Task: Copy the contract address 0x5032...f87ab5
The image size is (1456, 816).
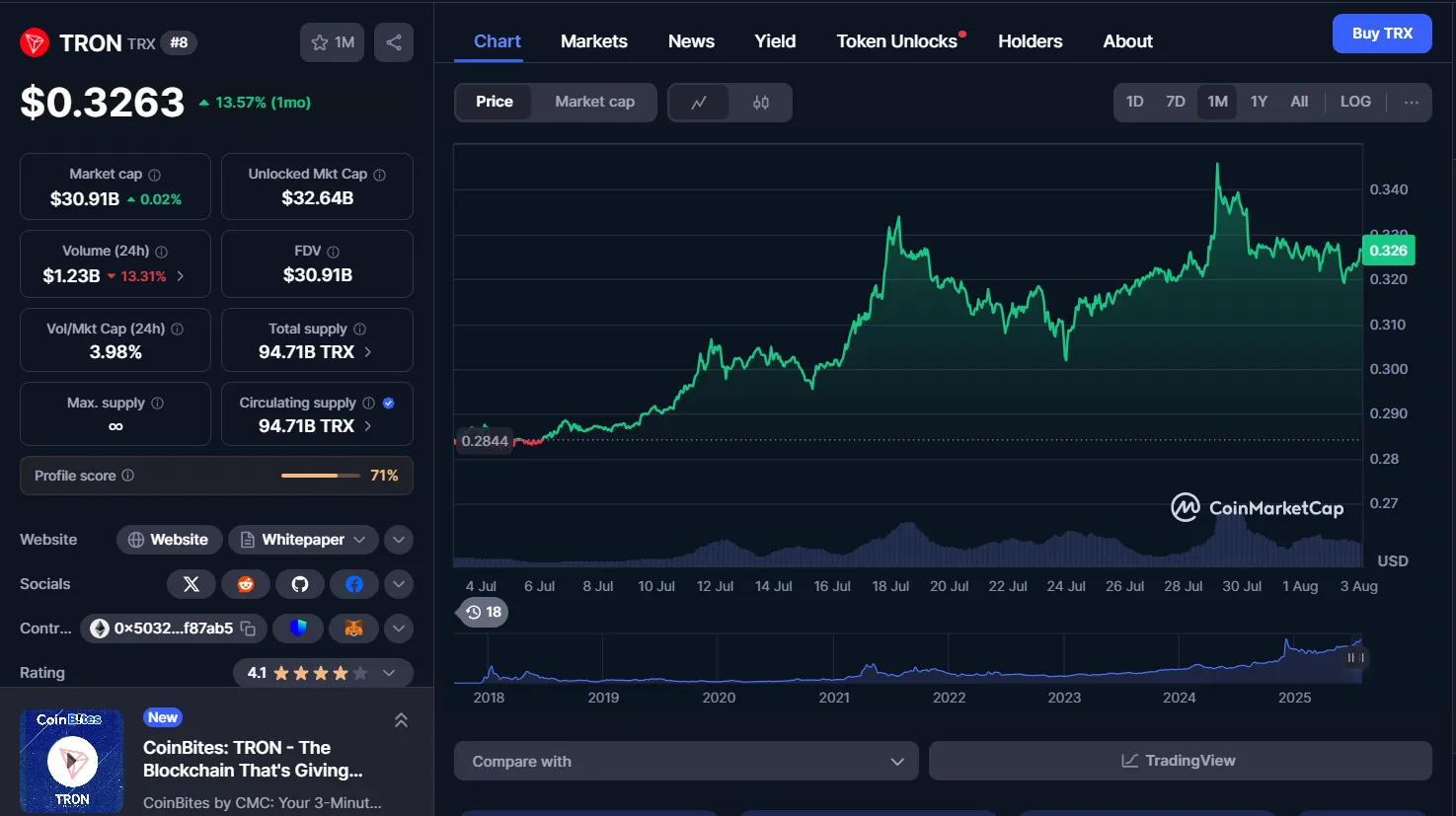Action: [x=248, y=629]
